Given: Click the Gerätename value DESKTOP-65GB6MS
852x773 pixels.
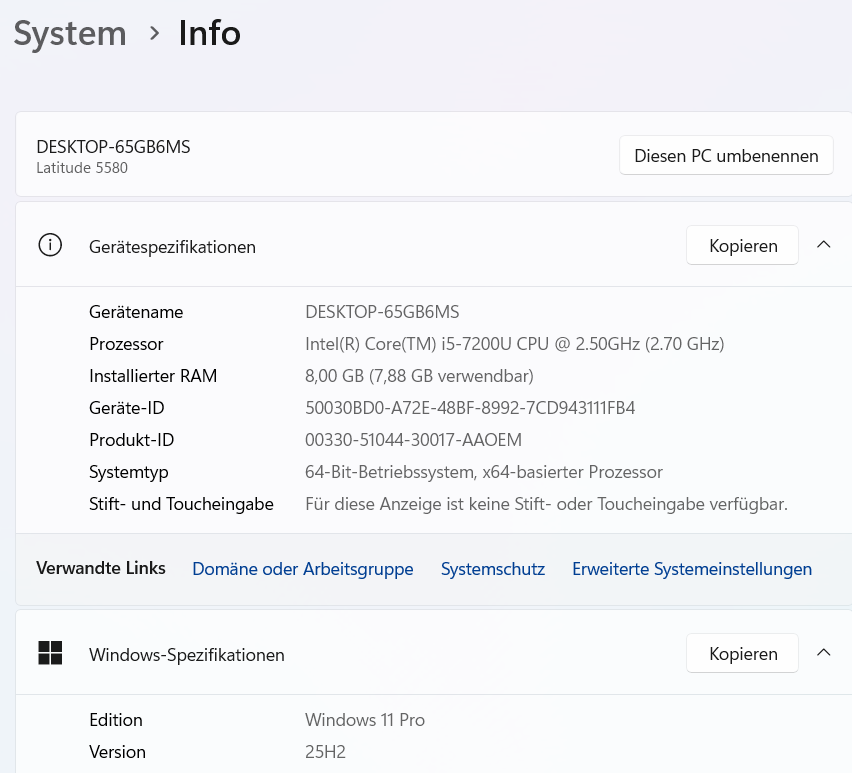Looking at the screenshot, I should point(382,312).
